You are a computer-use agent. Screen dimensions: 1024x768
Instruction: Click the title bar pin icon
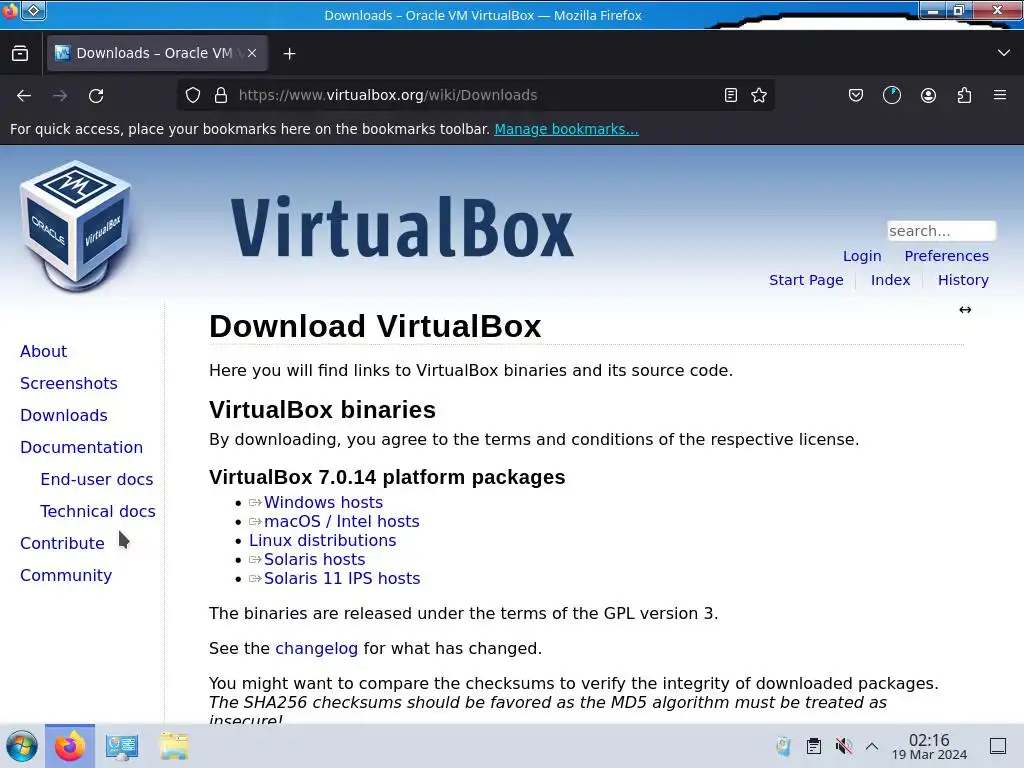pos(33,10)
